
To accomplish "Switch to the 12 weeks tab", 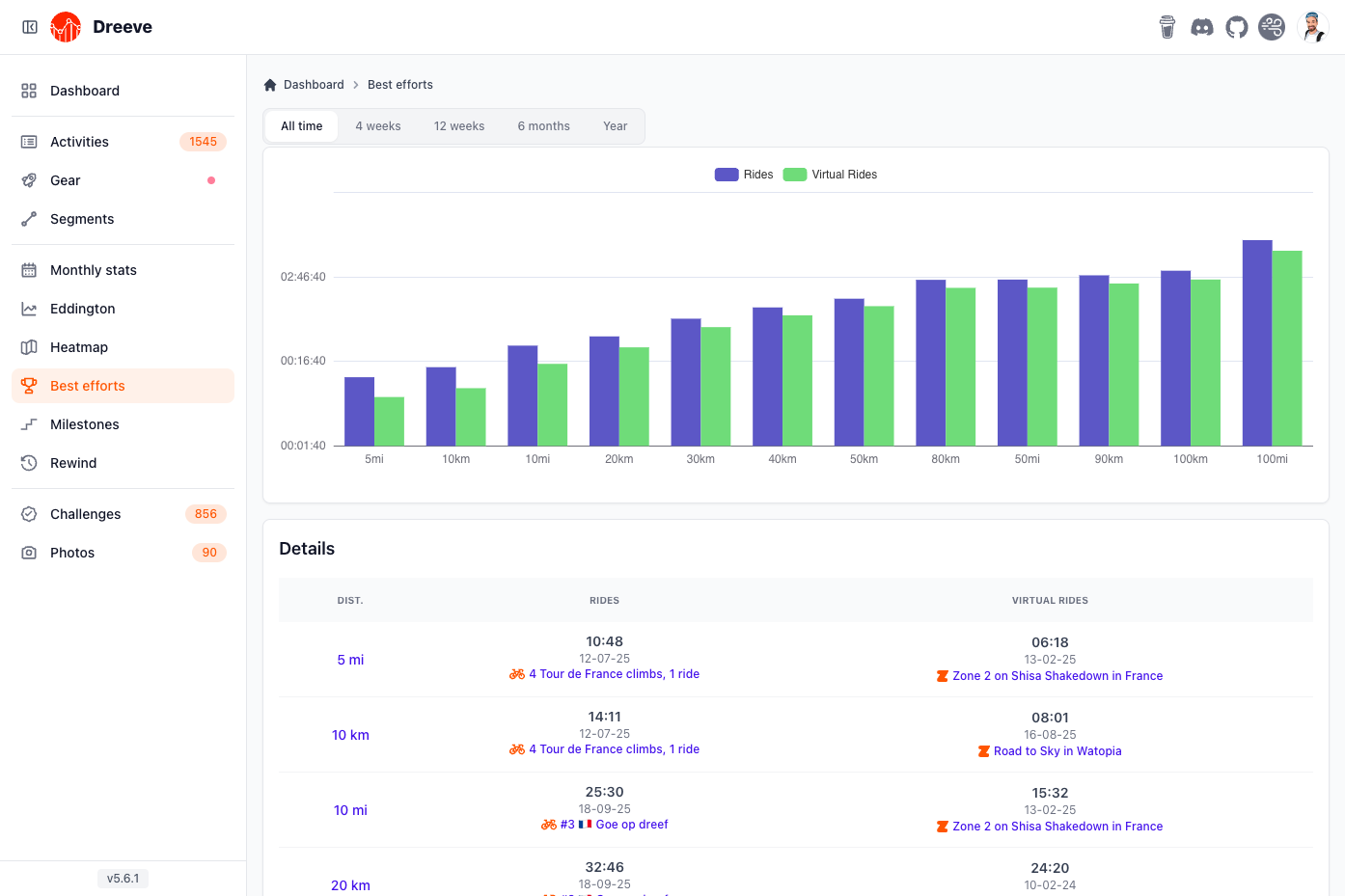I will 459,126.
